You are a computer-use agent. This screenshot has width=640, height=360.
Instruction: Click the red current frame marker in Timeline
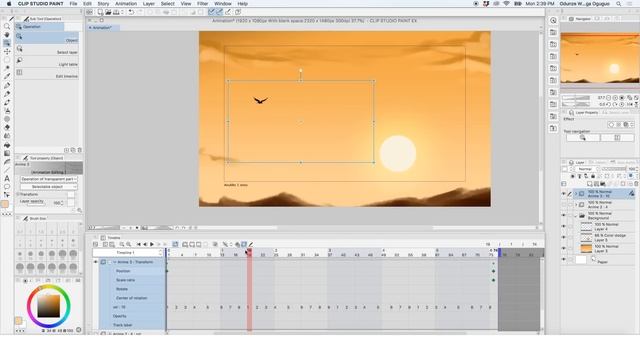[x=249, y=253]
